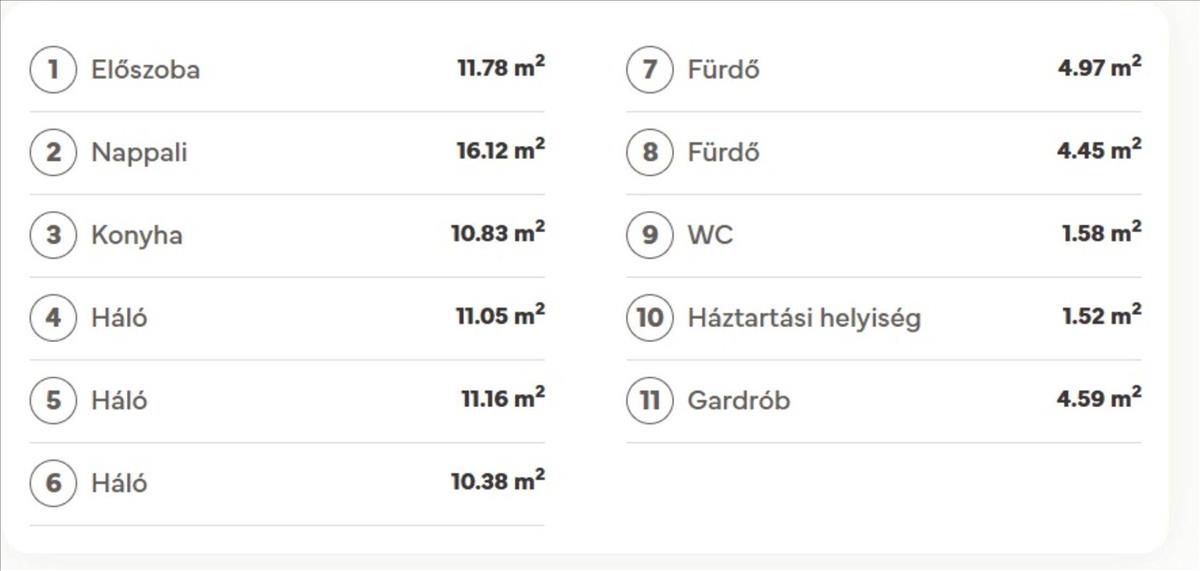This screenshot has height=571, width=1200.
Task: Select the Nappali room label
Action: (x=139, y=153)
